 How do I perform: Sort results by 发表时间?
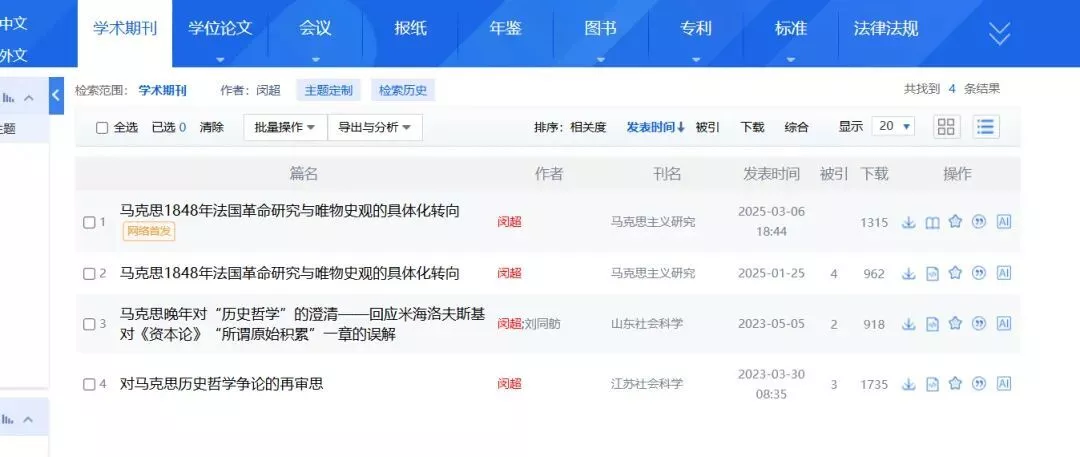click(655, 127)
